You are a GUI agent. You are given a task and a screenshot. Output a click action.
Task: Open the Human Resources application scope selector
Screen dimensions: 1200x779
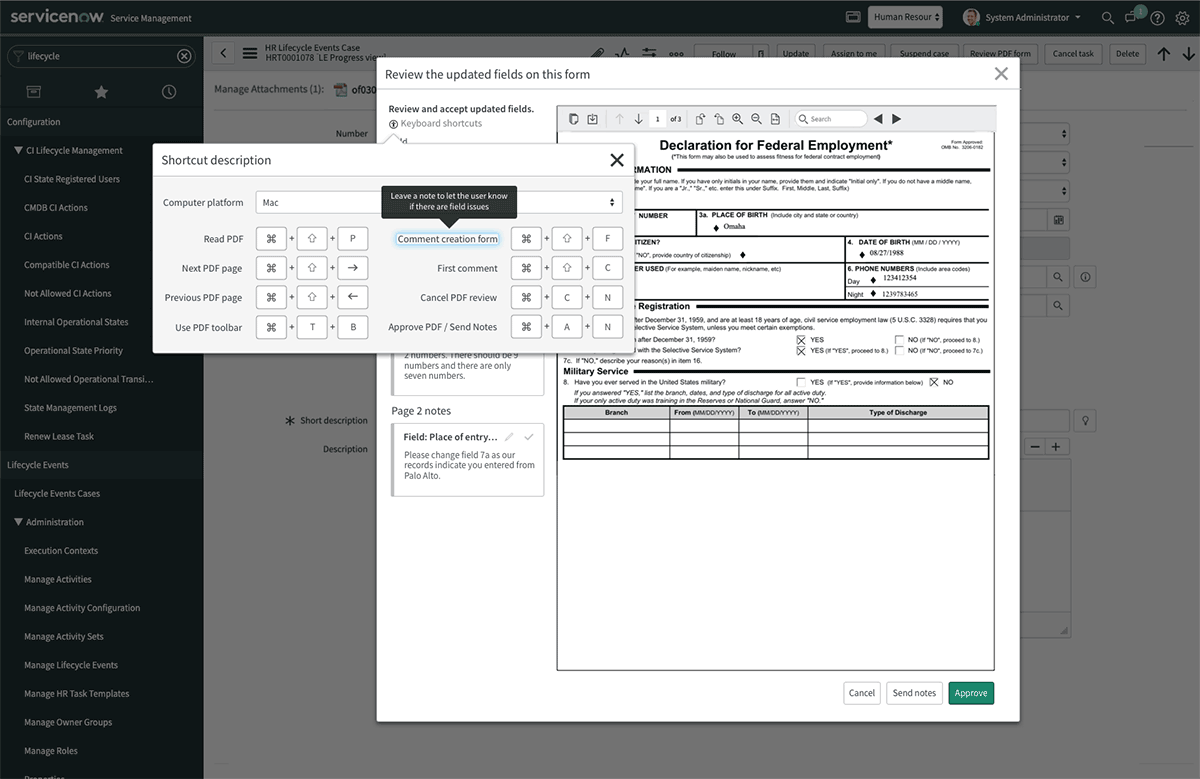[906, 17]
